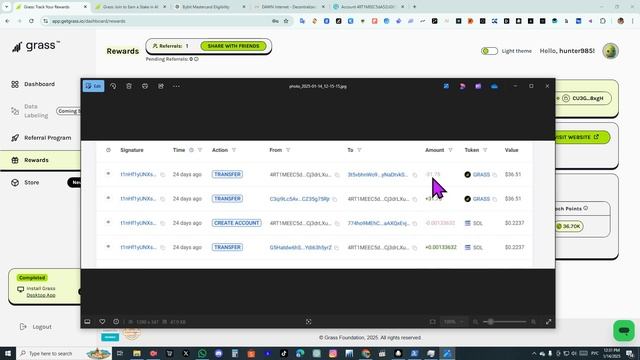Image resolution: width=640 pixels, height=360 pixels.
Task: Open Dashboard in Grass sidebar
Action: coord(39,84)
